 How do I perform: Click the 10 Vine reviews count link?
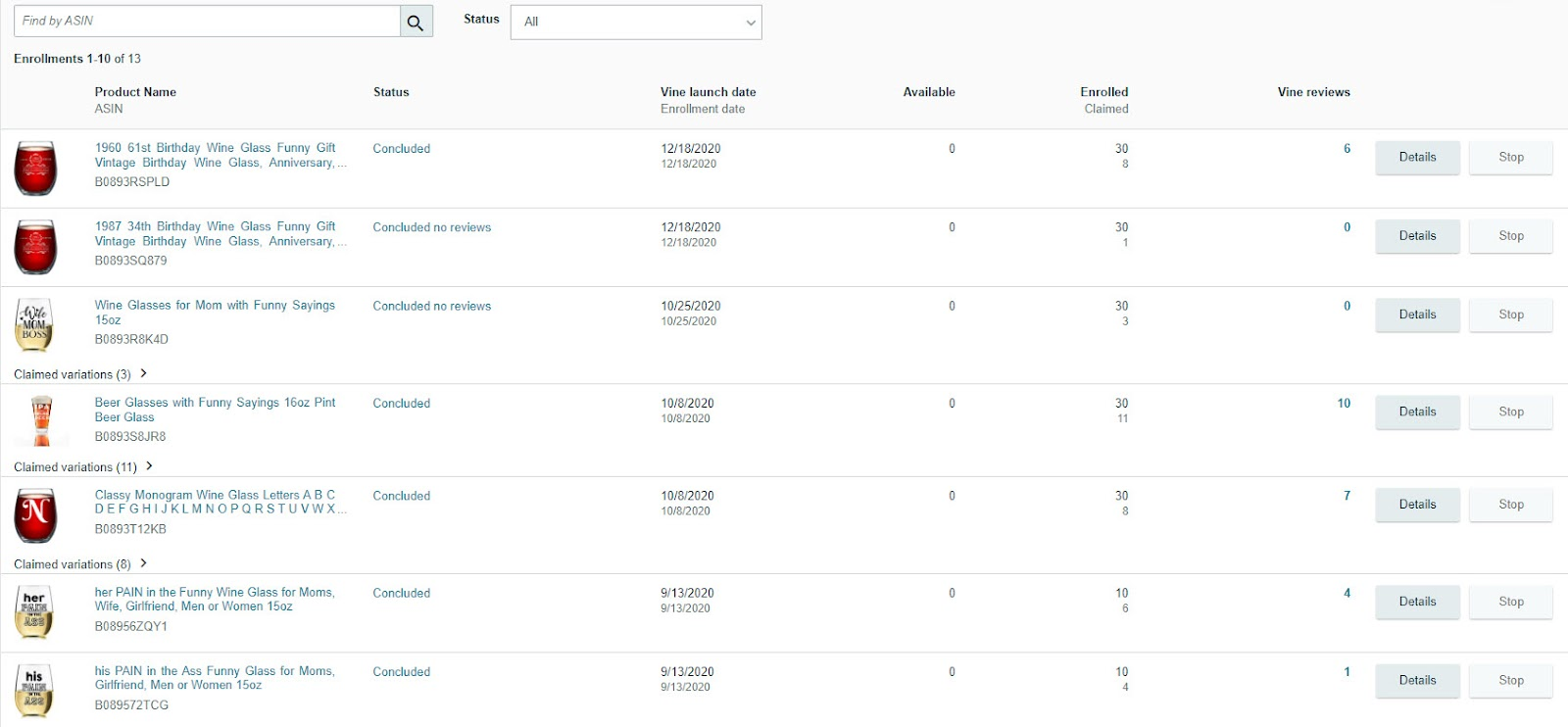click(1344, 403)
